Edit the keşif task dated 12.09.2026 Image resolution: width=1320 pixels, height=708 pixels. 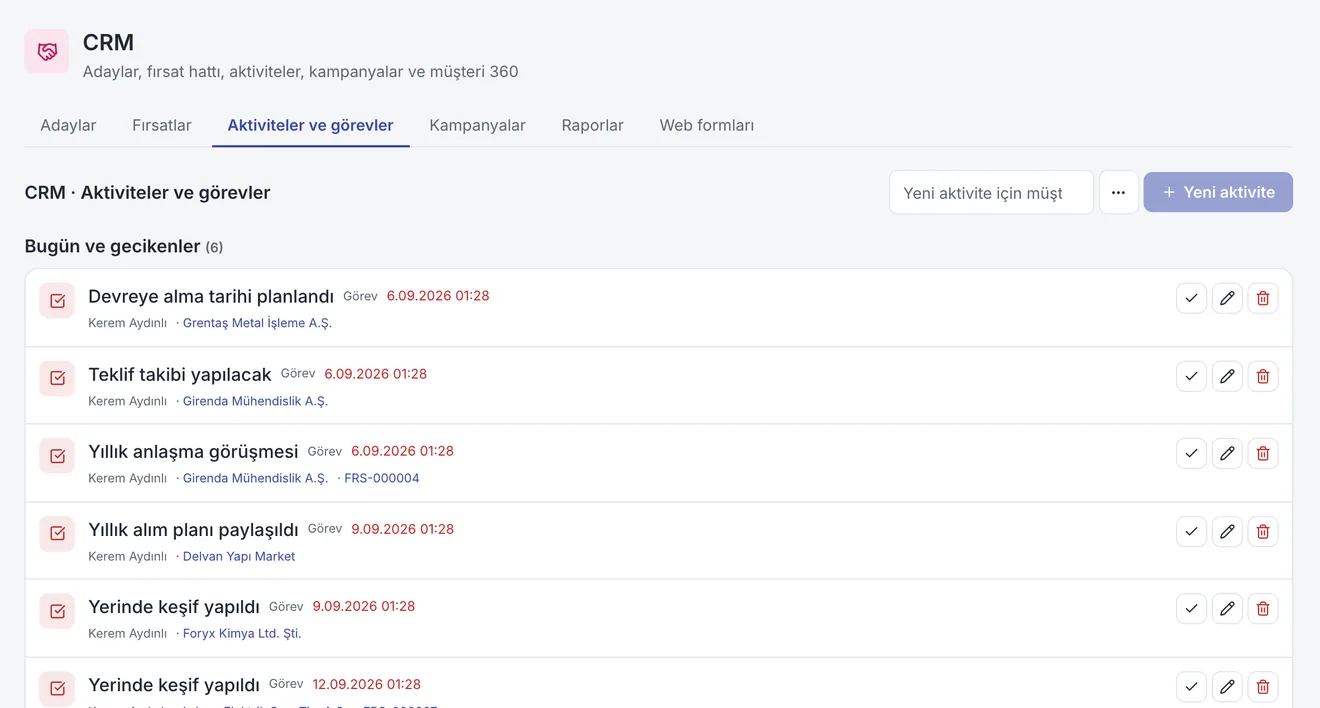[x=1227, y=686]
